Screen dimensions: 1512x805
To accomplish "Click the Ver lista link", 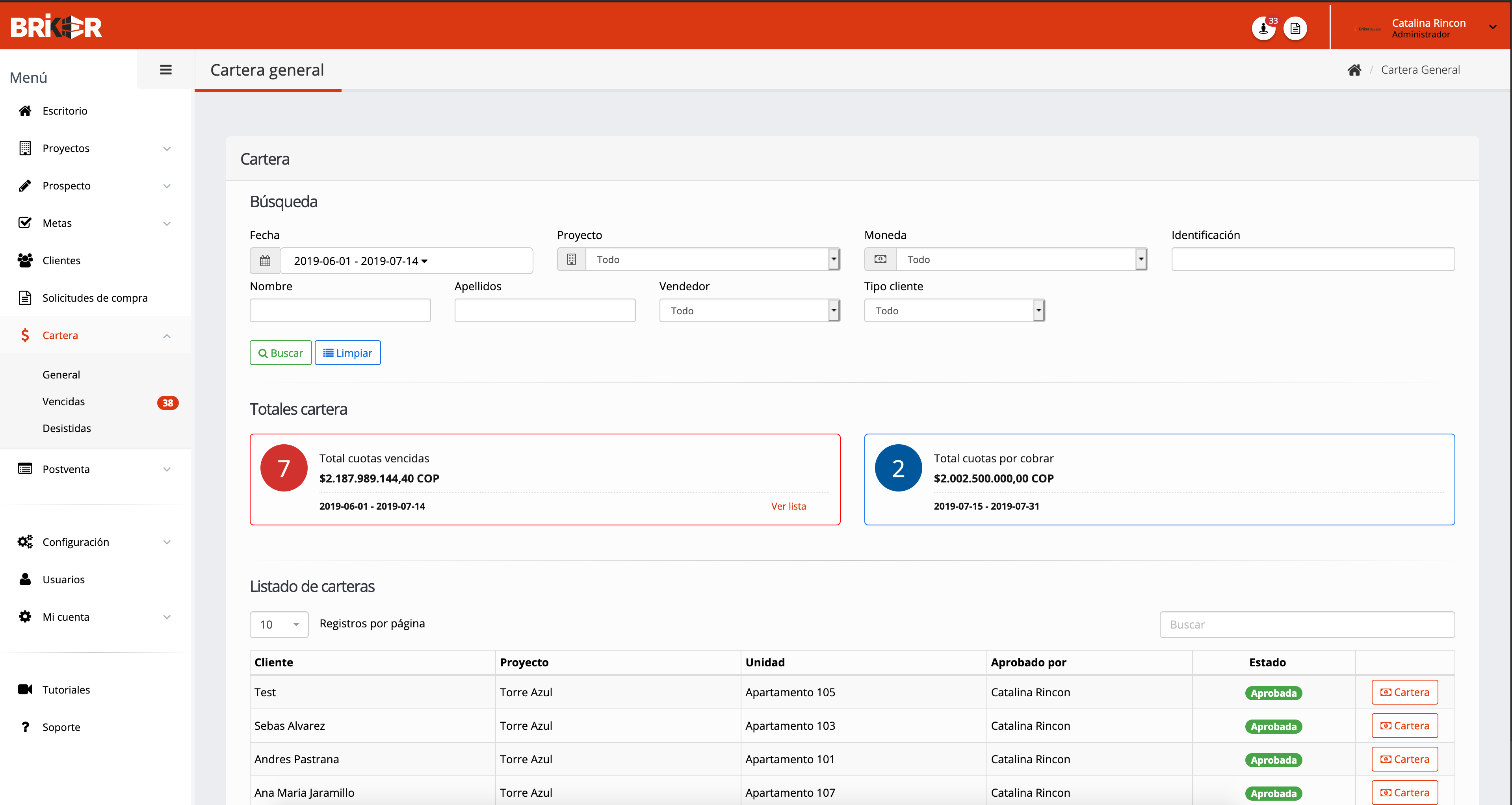I will click(788, 506).
